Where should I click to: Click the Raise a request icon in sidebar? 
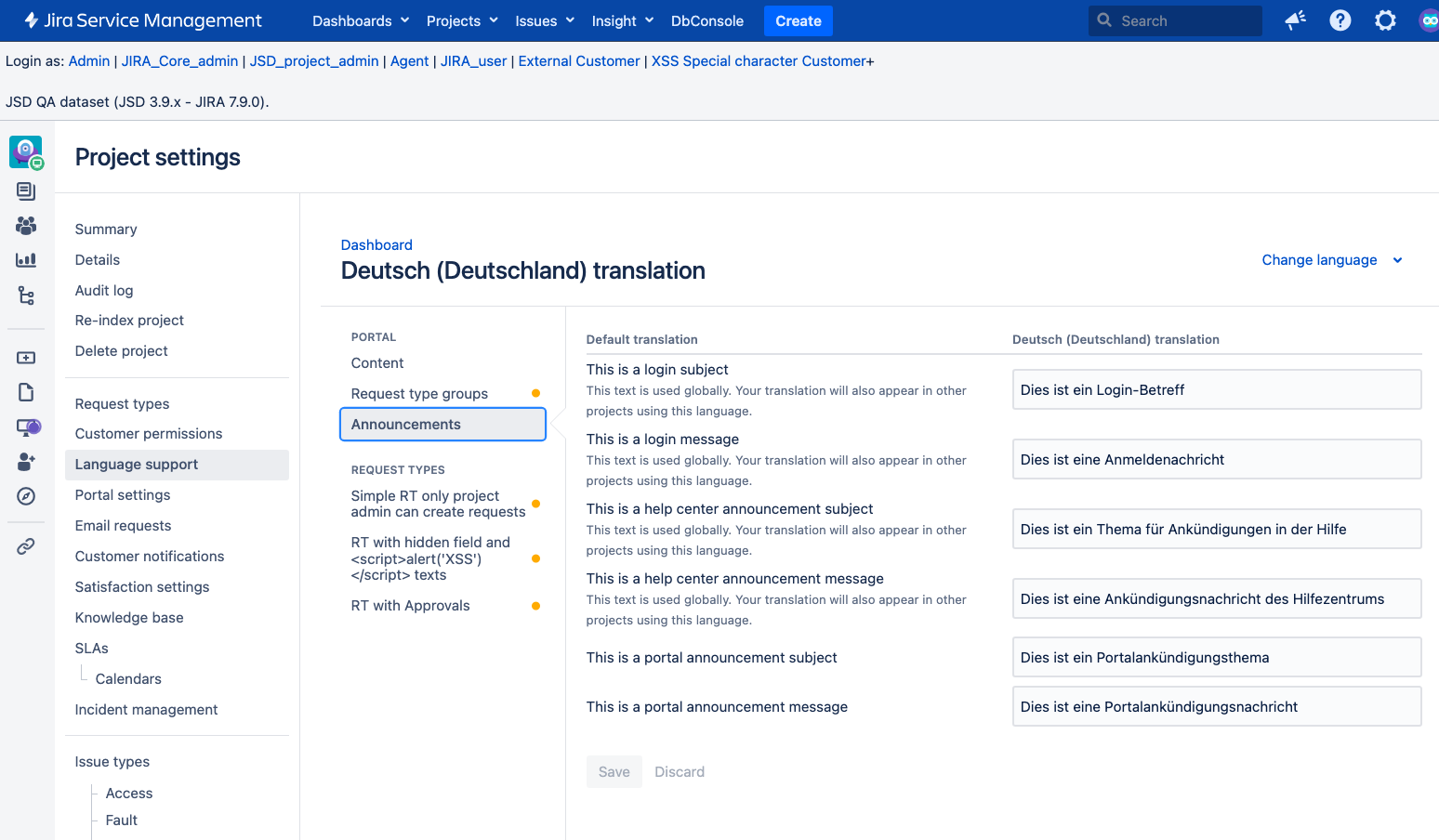pos(26,358)
